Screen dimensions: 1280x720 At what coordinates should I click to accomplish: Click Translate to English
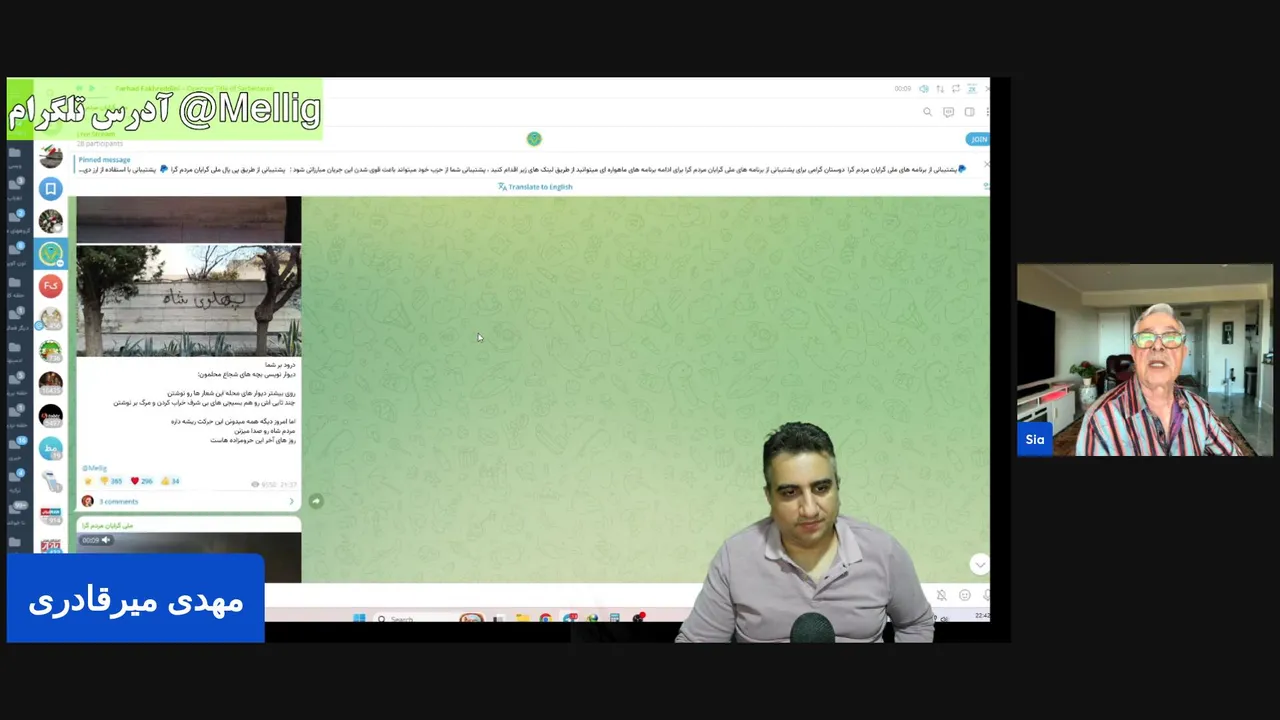[535, 187]
